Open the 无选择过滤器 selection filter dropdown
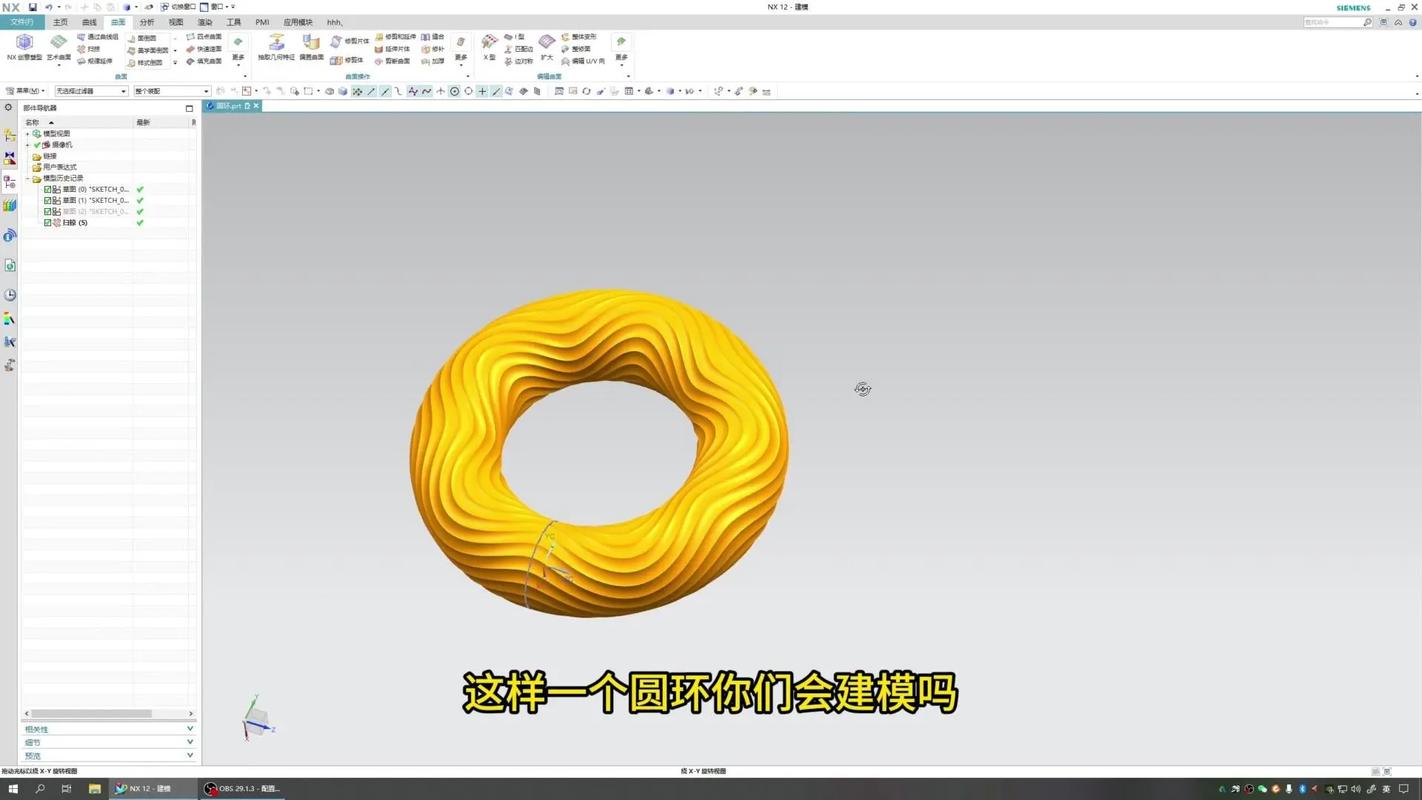1422x800 pixels. [90, 91]
